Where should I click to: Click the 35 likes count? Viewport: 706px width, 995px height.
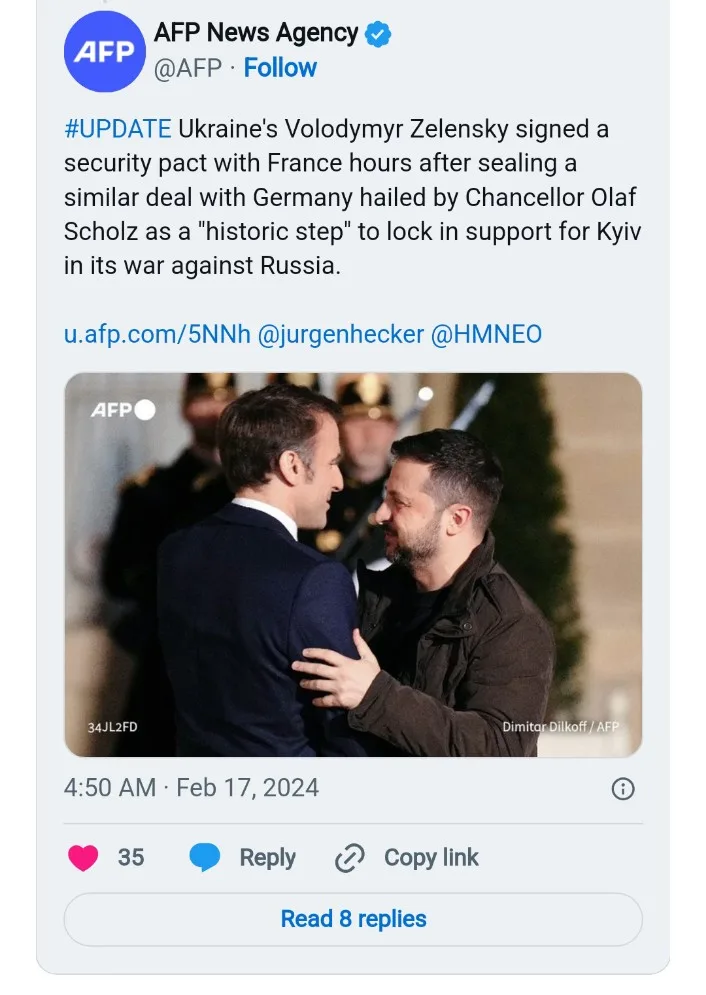[131, 858]
